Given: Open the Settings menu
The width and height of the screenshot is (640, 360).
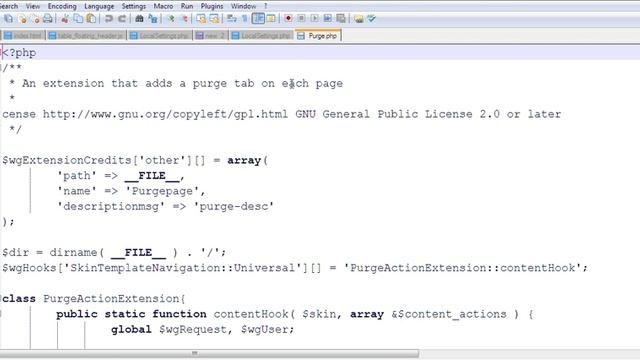Looking at the screenshot, I should tap(134, 7).
